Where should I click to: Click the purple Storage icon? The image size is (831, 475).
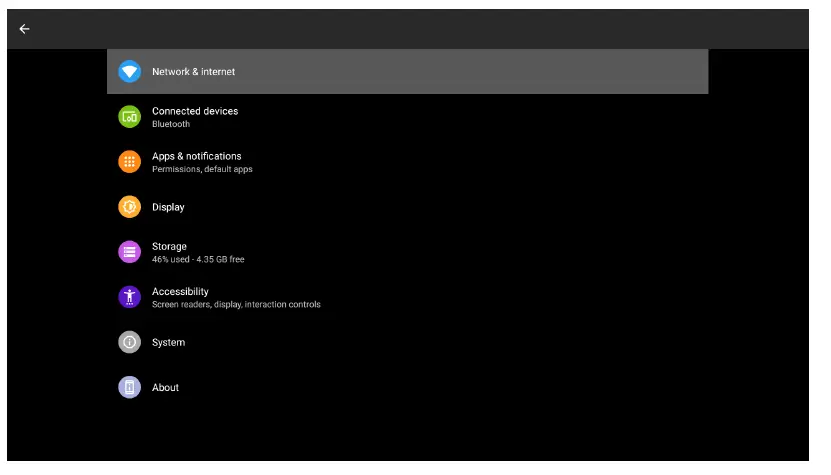click(x=129, y=252)
